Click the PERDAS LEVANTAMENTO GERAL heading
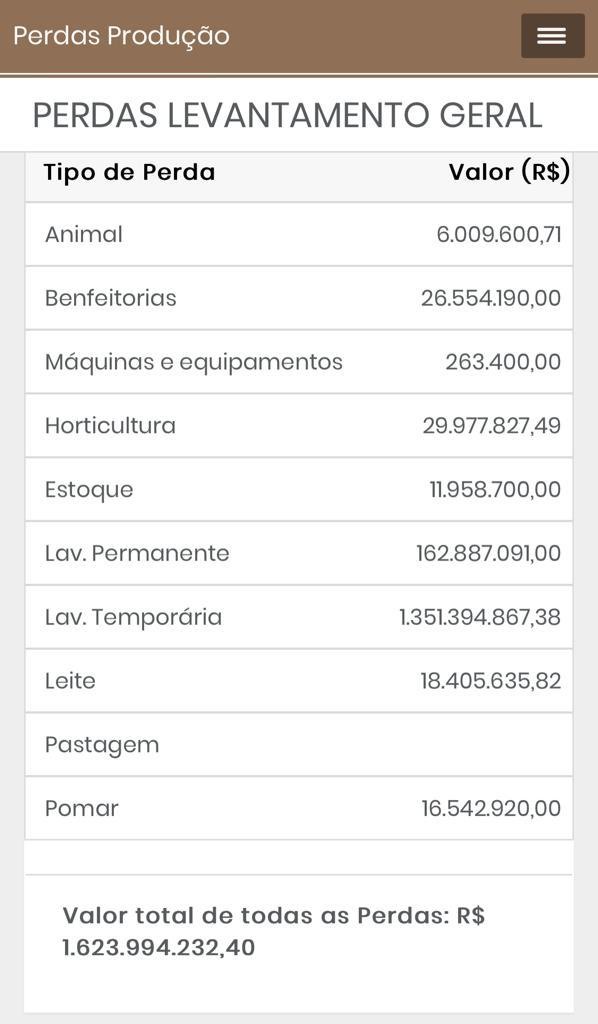 288,116
